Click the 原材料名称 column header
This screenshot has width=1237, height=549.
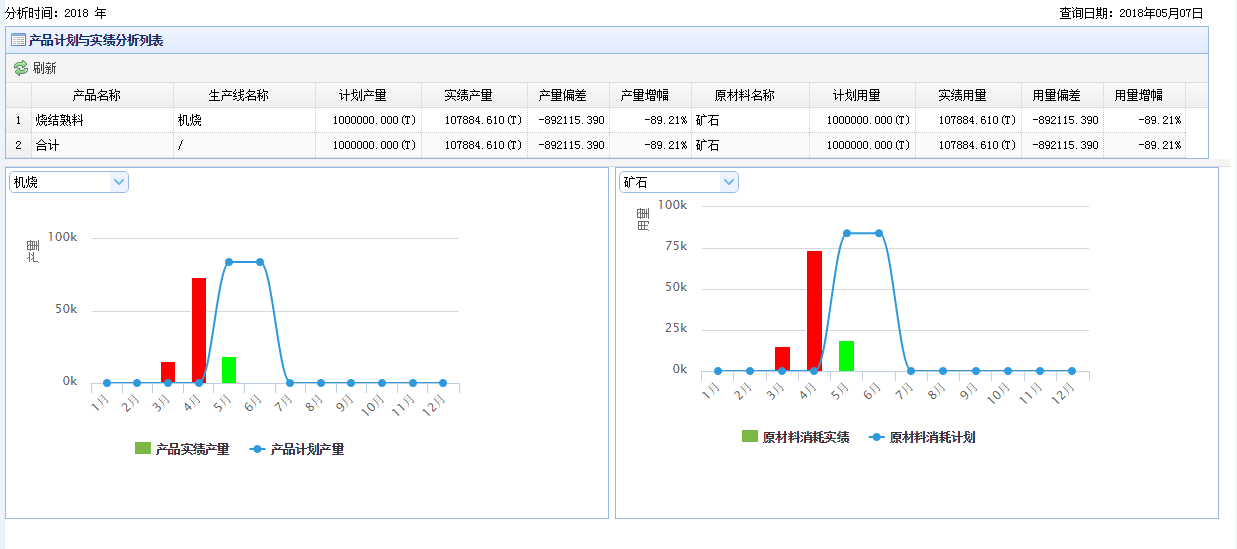pos(744,95)
